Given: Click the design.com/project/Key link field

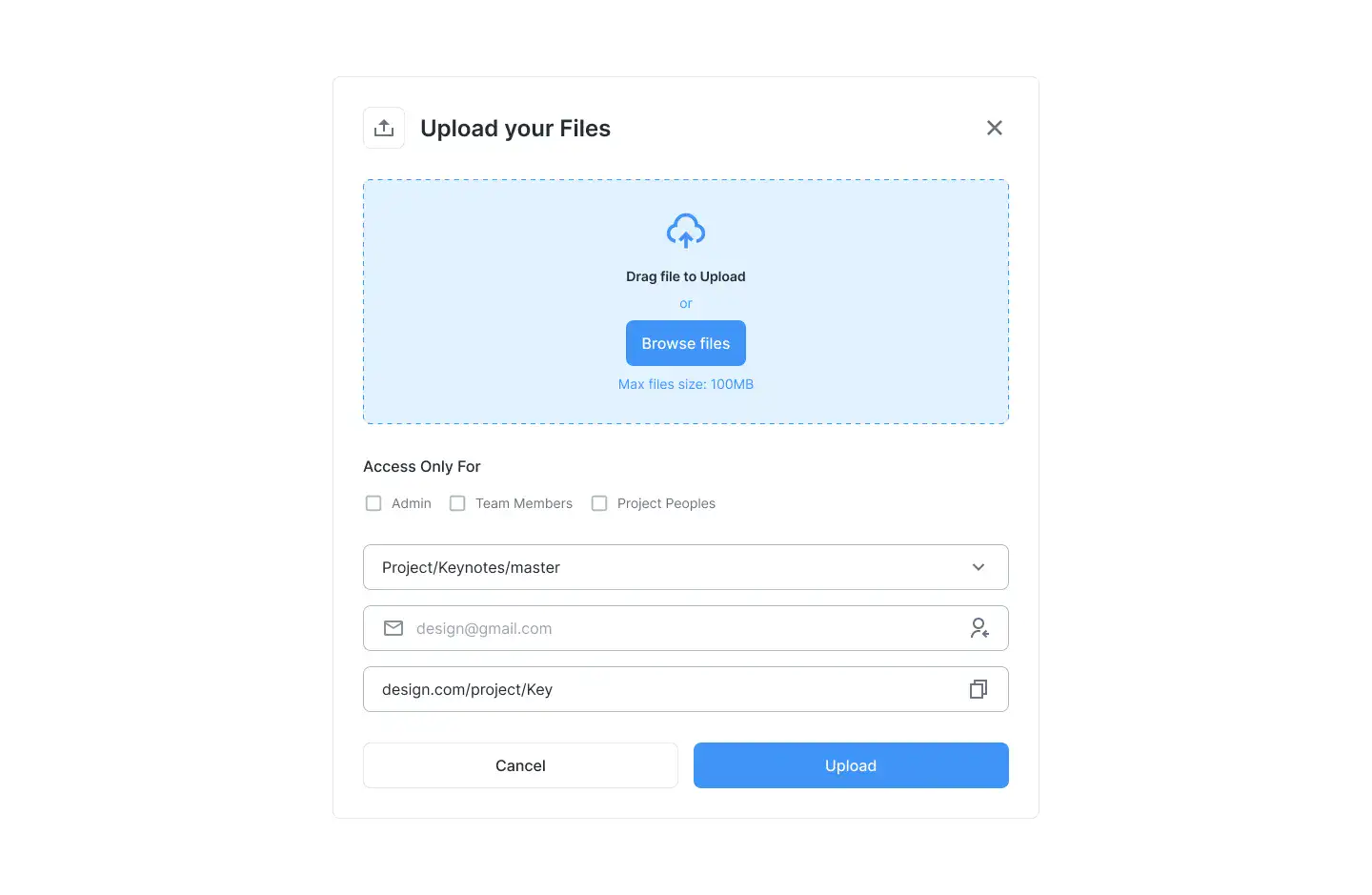Looking at the screenshot, I should tap(686, 689).
